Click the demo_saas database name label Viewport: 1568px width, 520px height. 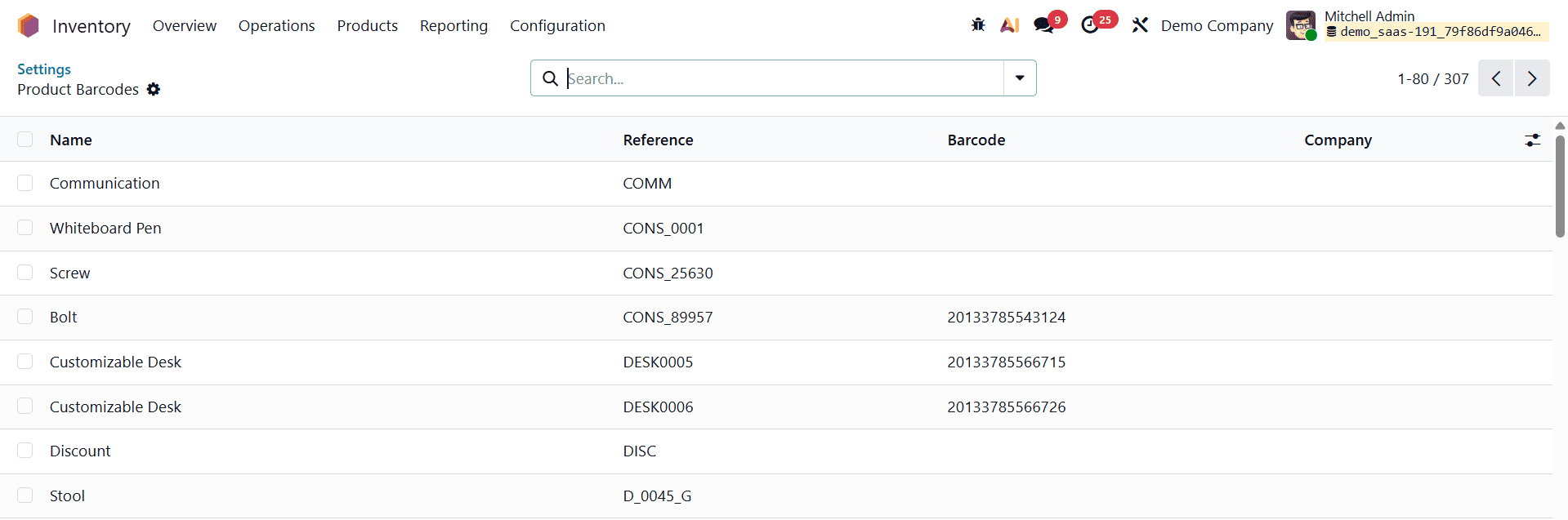(1435, 32)
